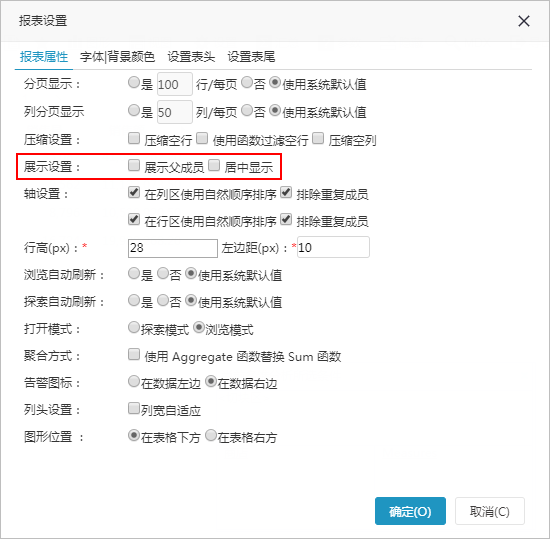
Task: Close the 报表设置 dialog with X icon
Action: click(524, 21)
